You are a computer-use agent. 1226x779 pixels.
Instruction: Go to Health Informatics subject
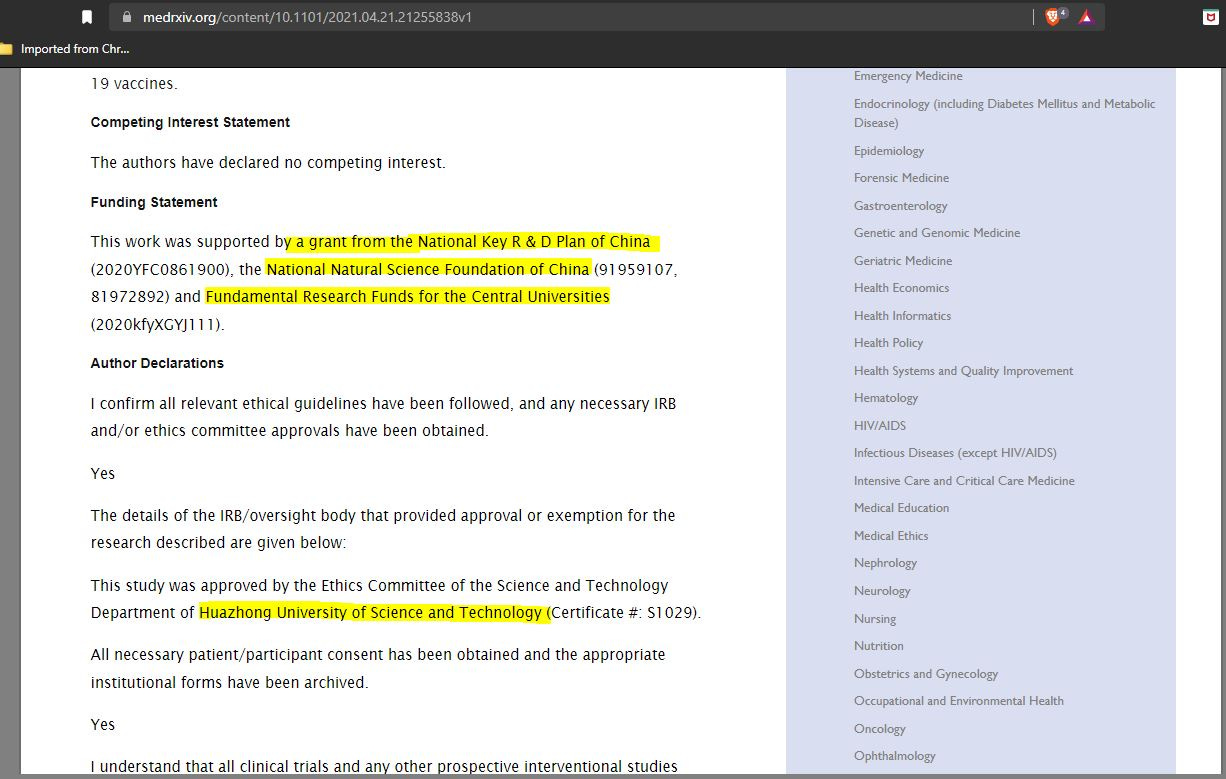click(x=902, y=316)
